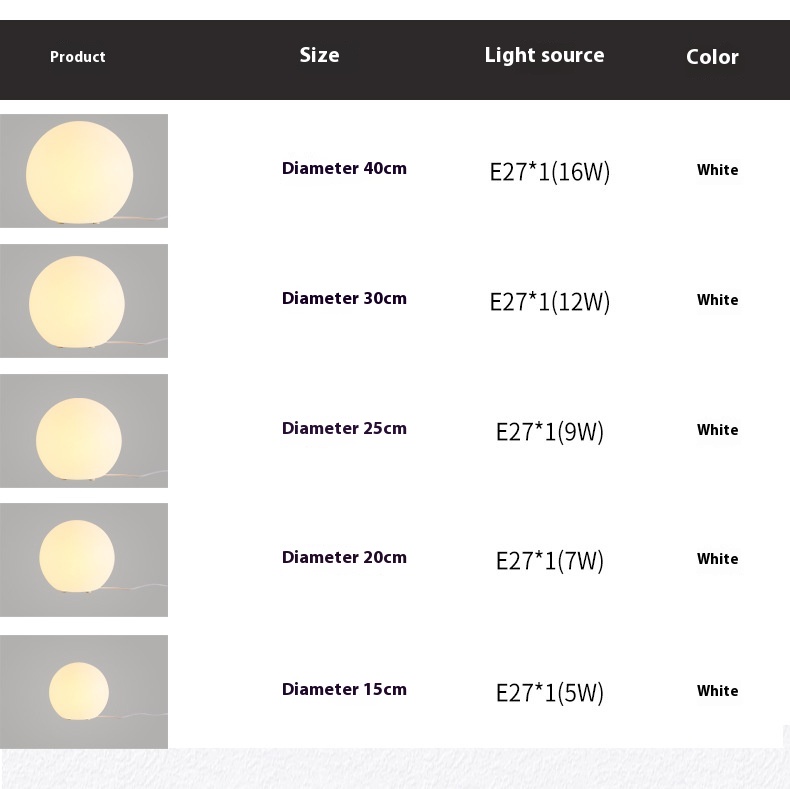Click the 15cm globe lamp thumbnail
This screenshot has width=790, height=789.
coord(83,691)
